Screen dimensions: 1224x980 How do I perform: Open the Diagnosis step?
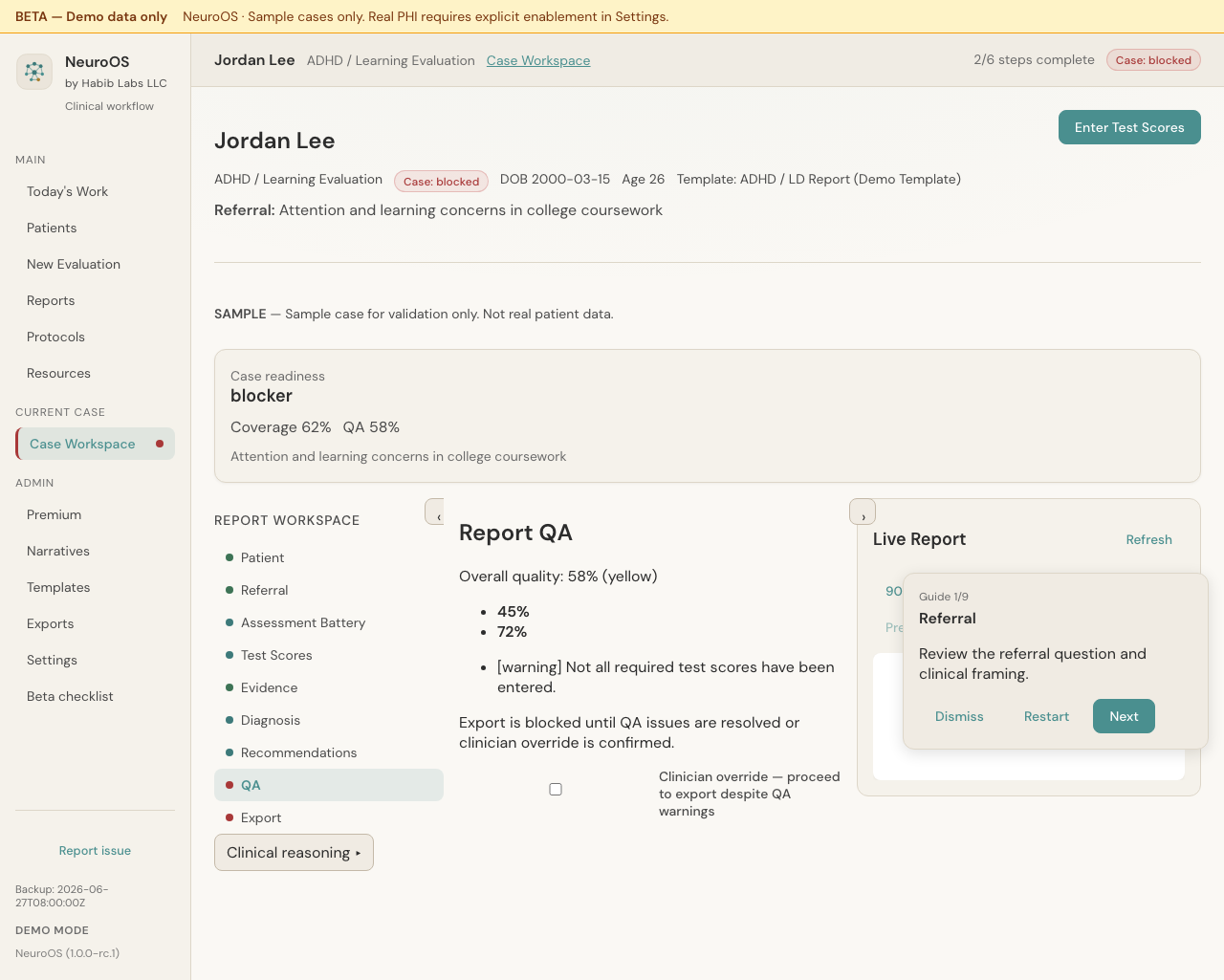click(x=329, y=720)
